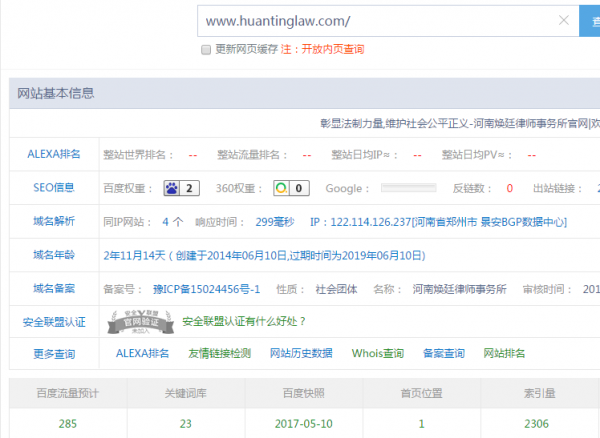This screenshot has height=438, width=600.
Task: Click the 河南焕廷律师事务所 name value
Action: pos(460,289)
